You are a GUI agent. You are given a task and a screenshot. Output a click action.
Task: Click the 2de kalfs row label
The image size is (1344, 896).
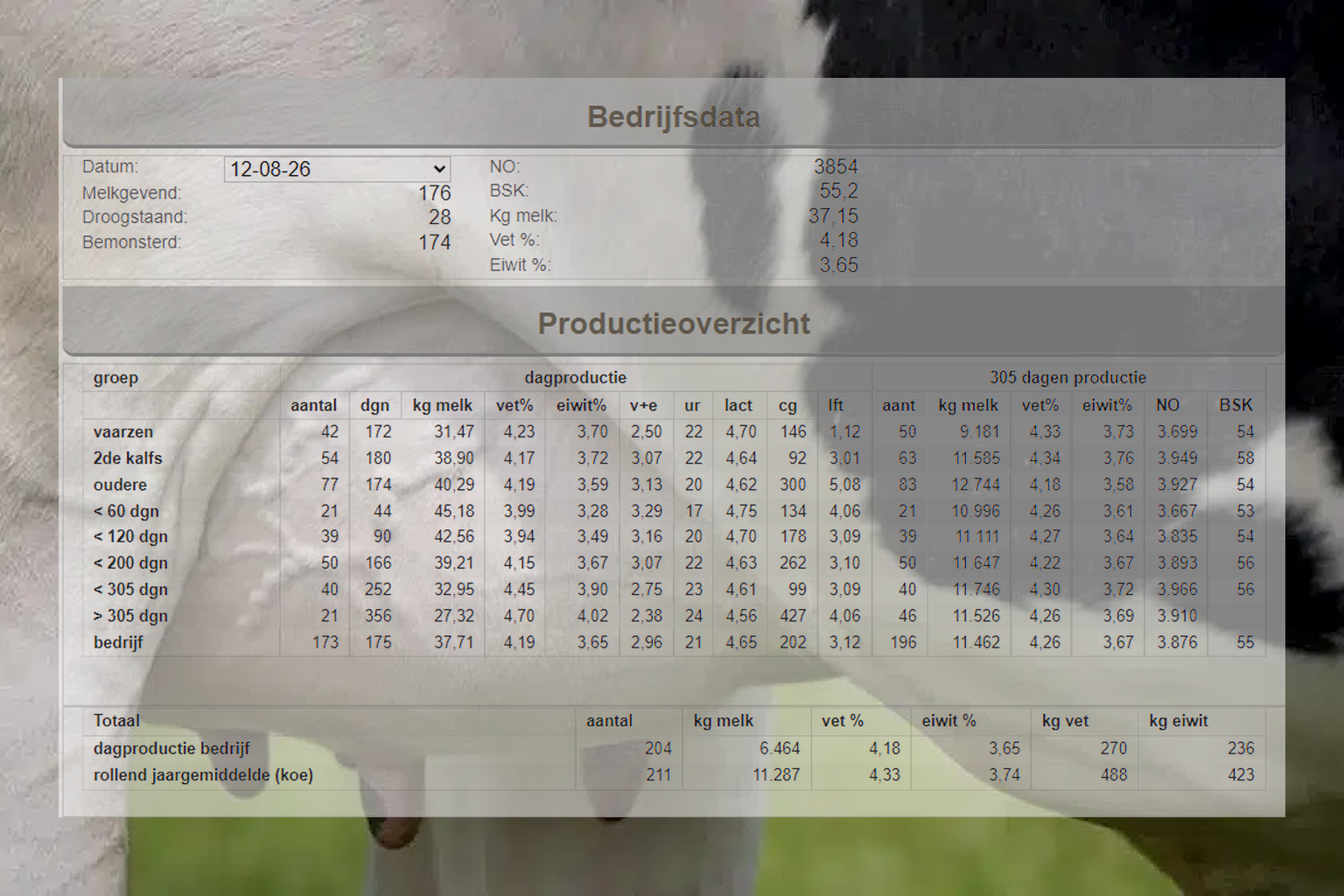pyautogui.click(x=128, y=458)
